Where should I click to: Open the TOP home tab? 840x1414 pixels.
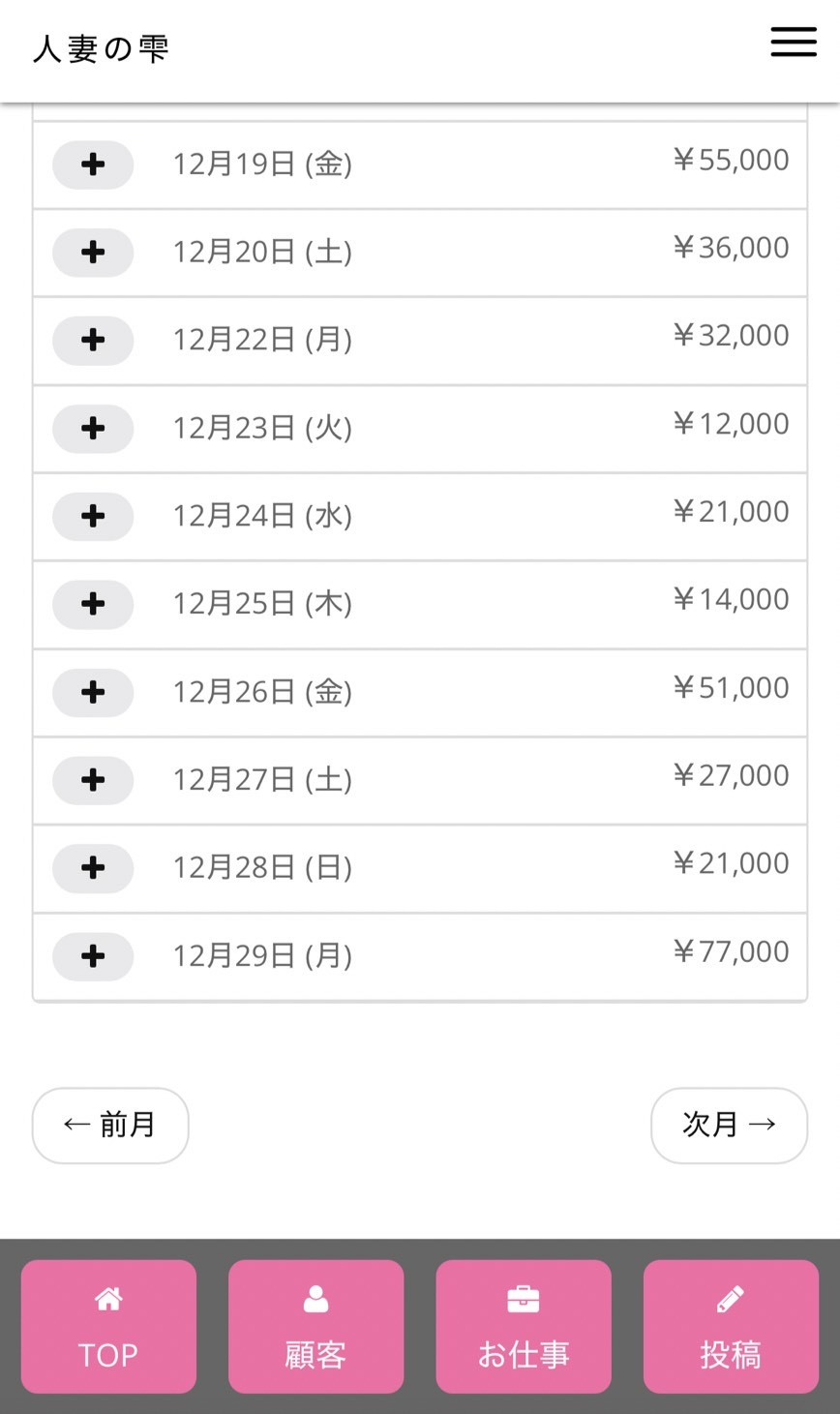tap(108, 1326)
